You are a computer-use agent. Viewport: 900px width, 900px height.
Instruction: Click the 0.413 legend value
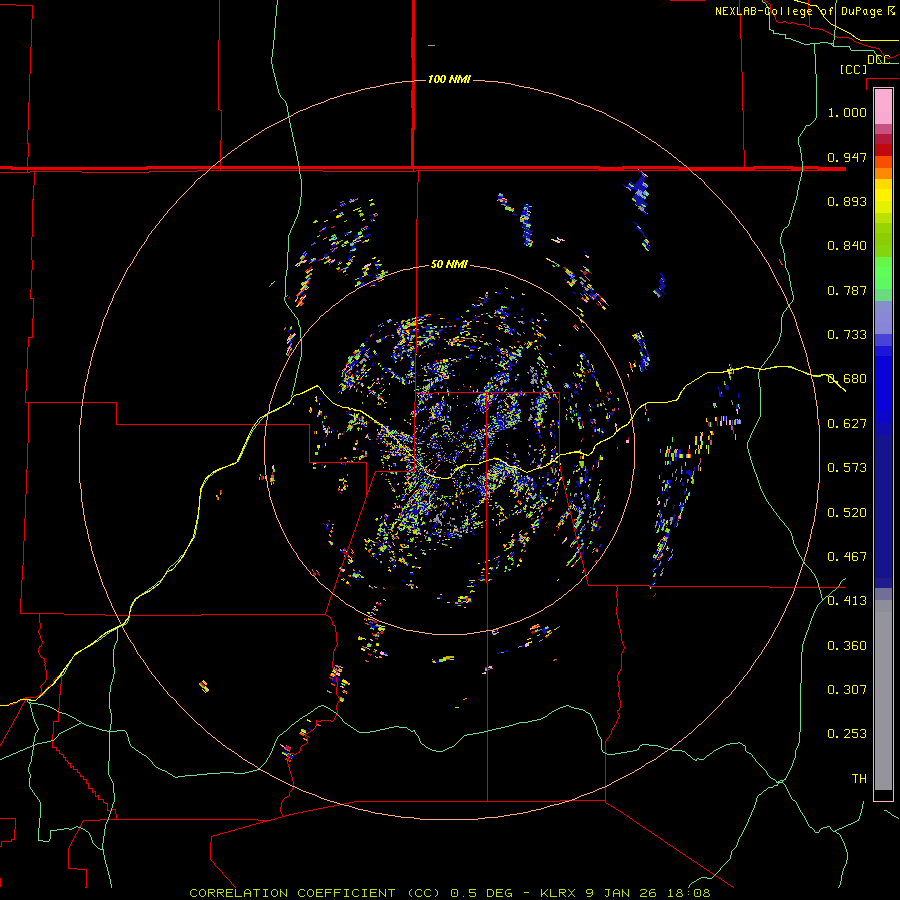847,601
